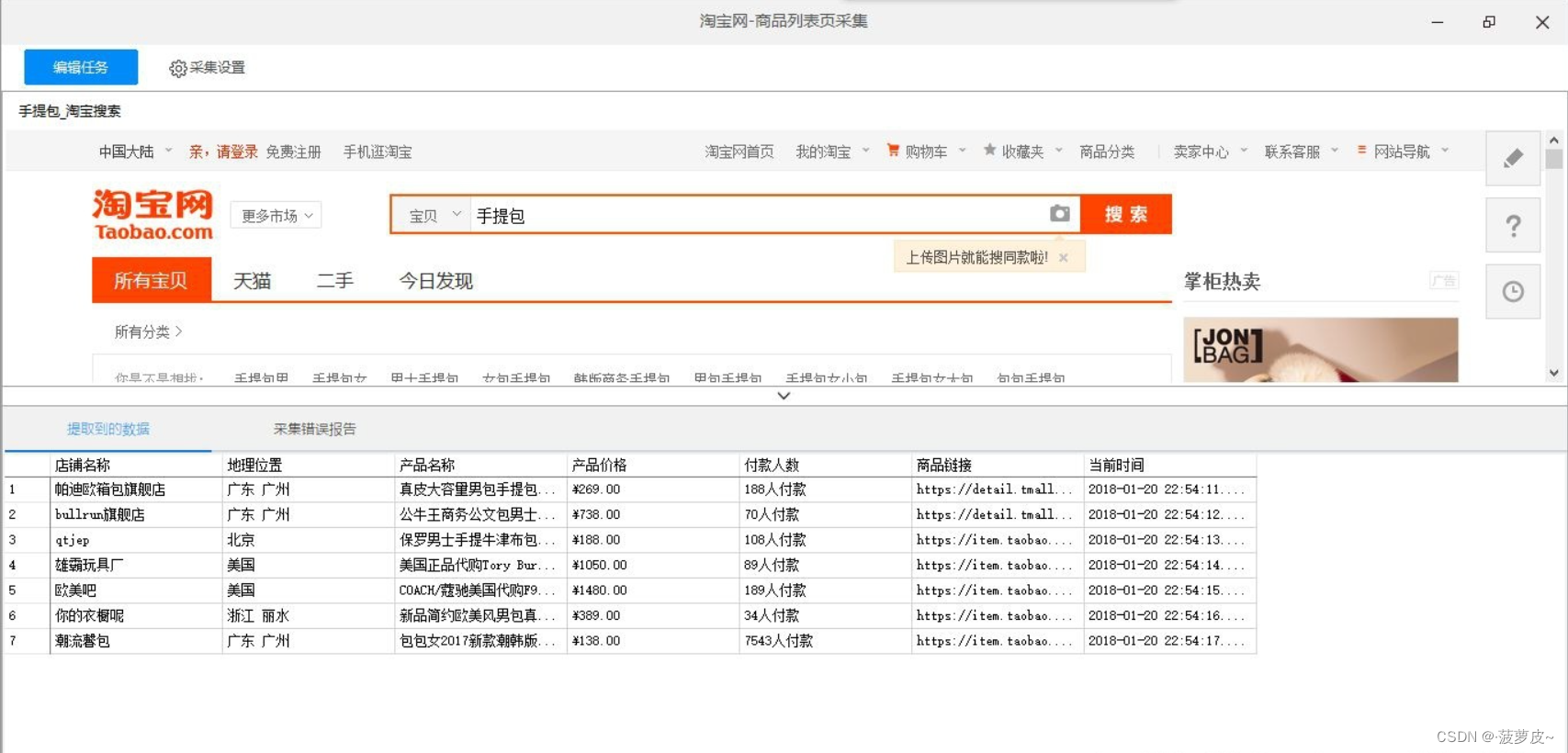Close the 上传图片就能搜同款啦 tooltip
Screen dimensions: 1568x753
tap(1064, 257)
